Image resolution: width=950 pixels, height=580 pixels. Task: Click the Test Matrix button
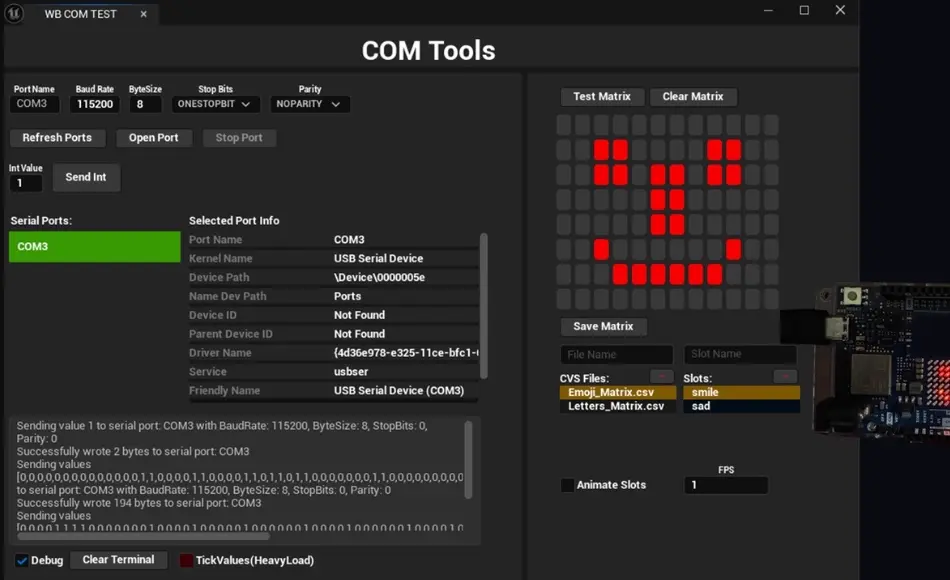(602, 97)
